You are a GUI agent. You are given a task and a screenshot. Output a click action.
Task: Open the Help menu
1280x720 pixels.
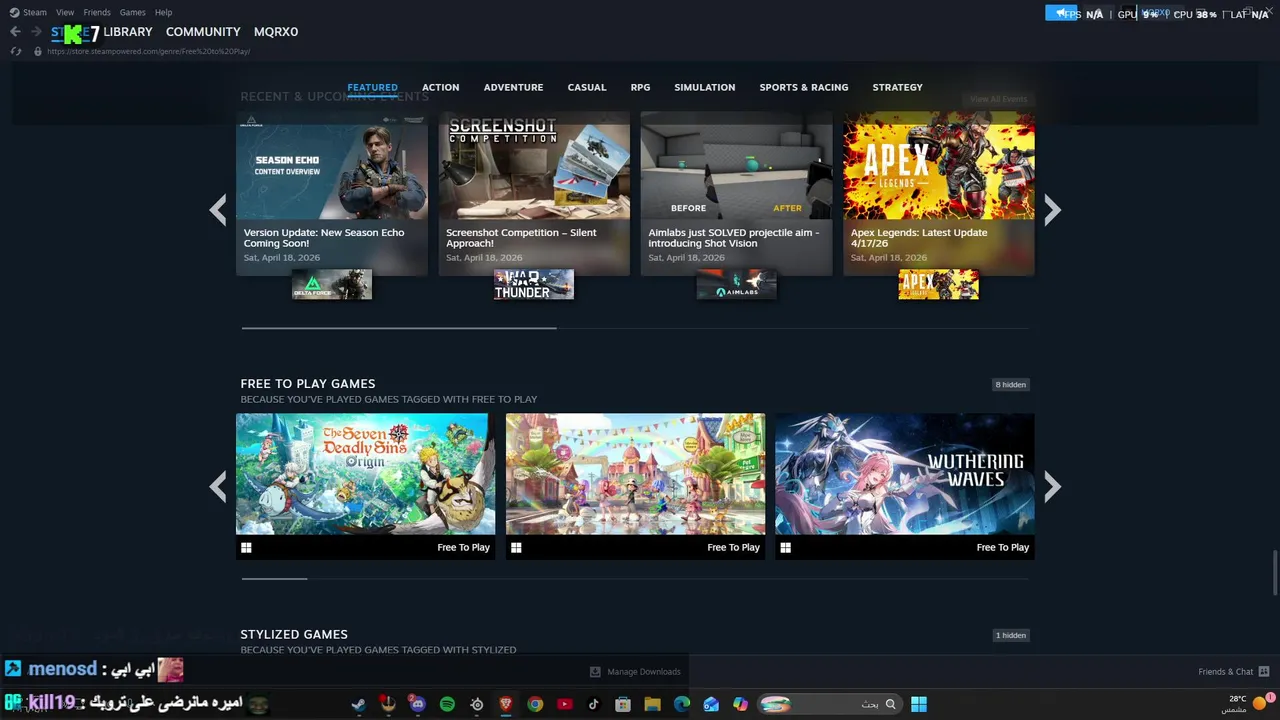(164, 12)
